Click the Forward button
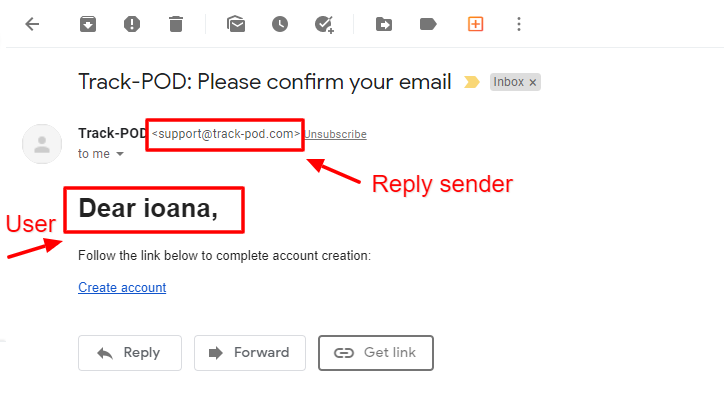The image size is (724, 400). click(250, 353)
